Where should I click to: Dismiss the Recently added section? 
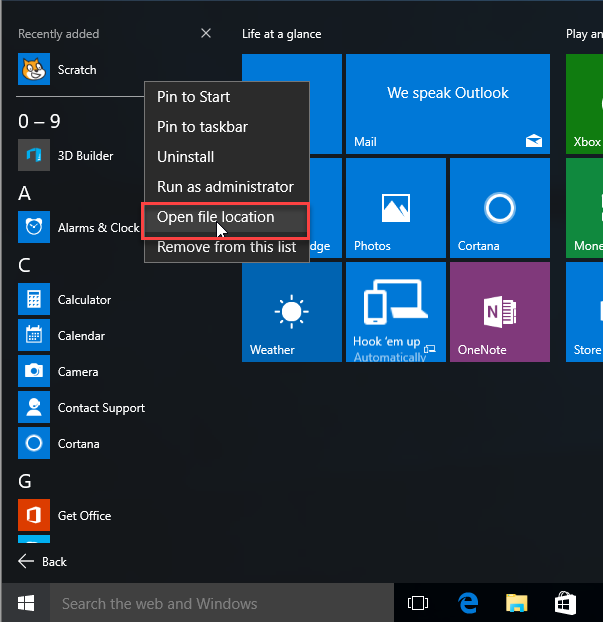(206, 33)
